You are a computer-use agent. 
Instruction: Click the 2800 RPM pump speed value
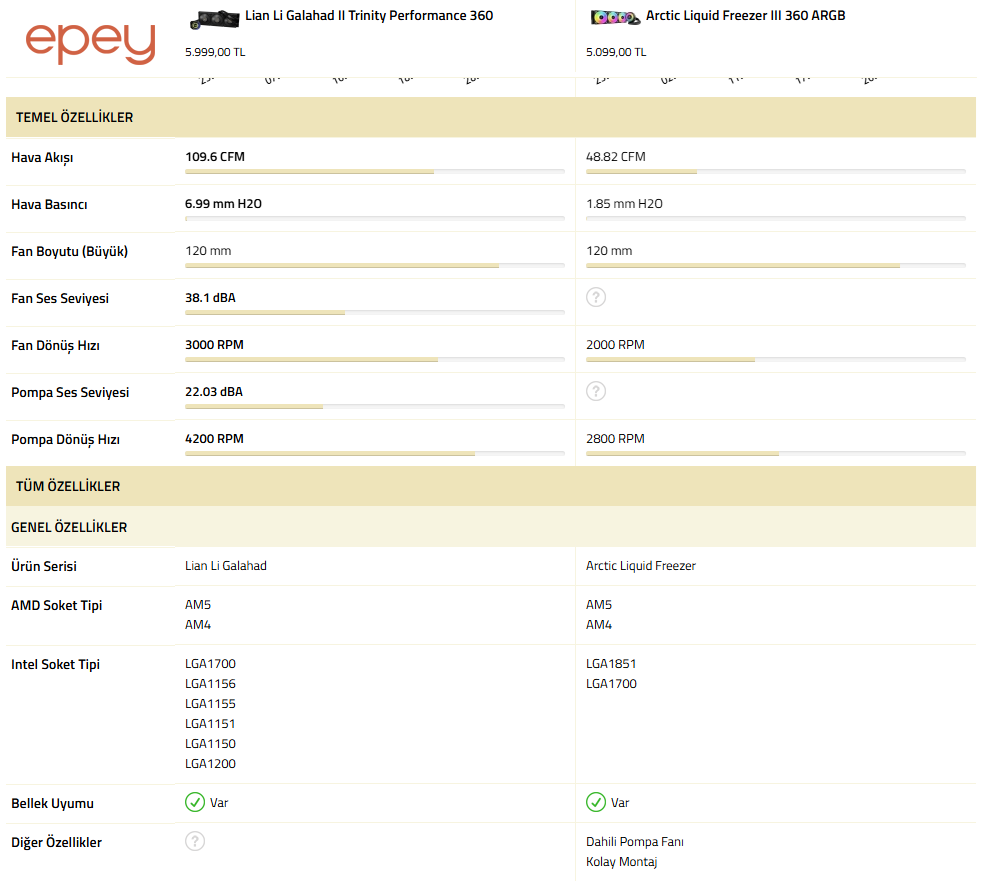615,439
